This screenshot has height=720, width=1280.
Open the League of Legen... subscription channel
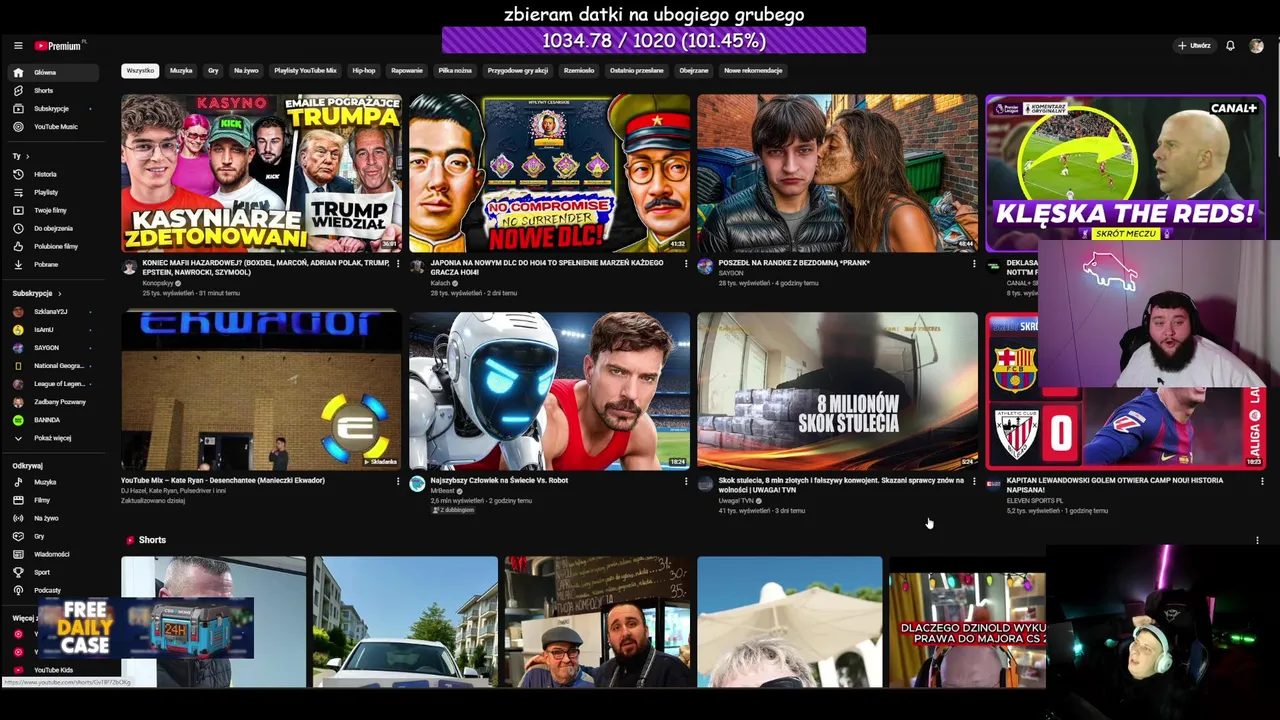tap(53, 384)
